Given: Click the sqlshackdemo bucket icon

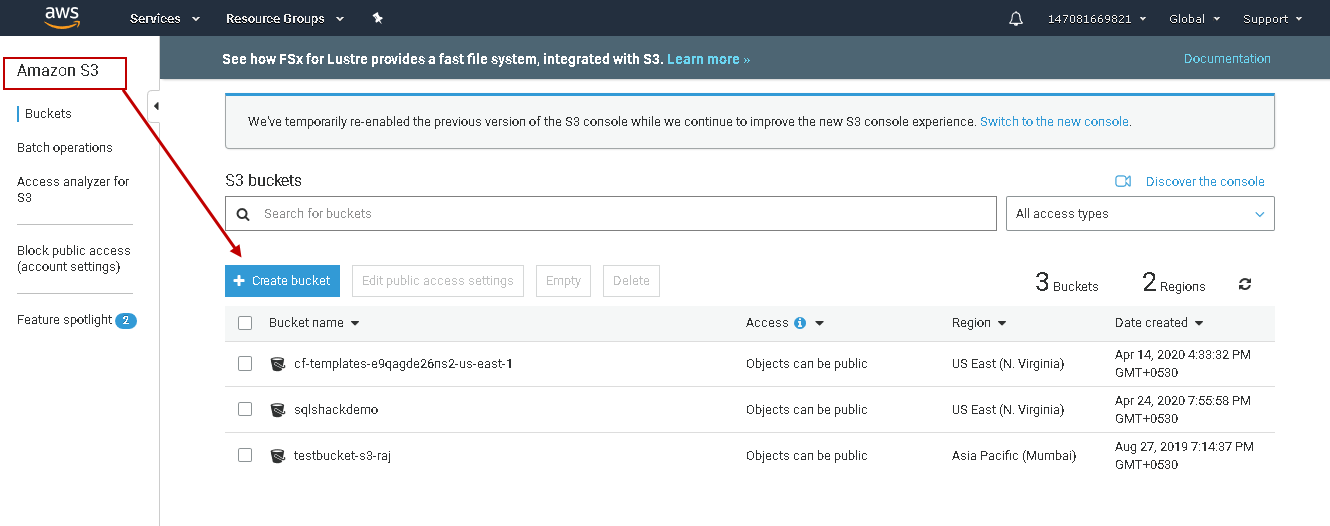Looking at the screenshot, I should (x=278, y=410).
